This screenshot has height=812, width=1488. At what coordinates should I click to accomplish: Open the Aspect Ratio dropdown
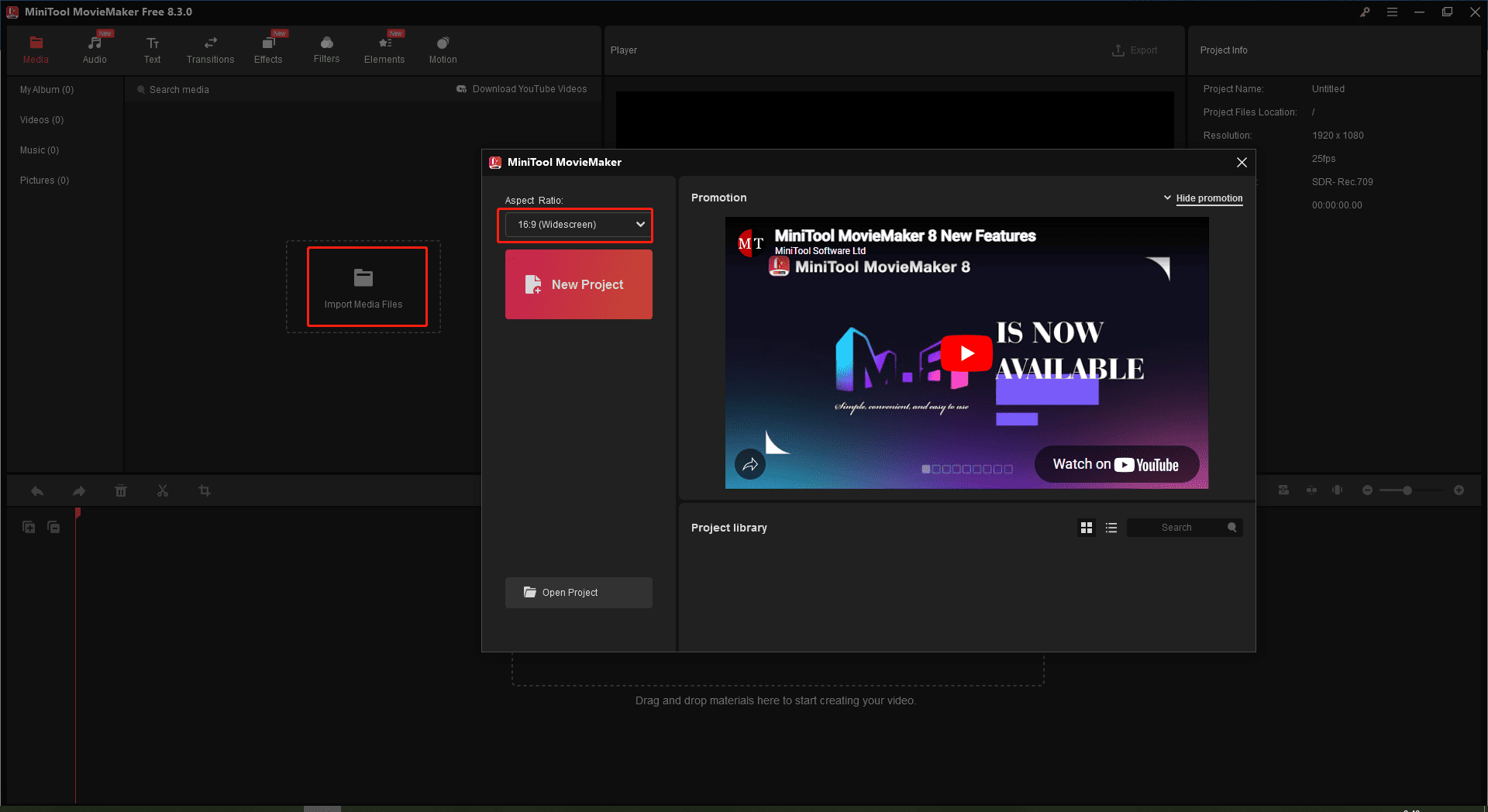(x=578, y=225)
